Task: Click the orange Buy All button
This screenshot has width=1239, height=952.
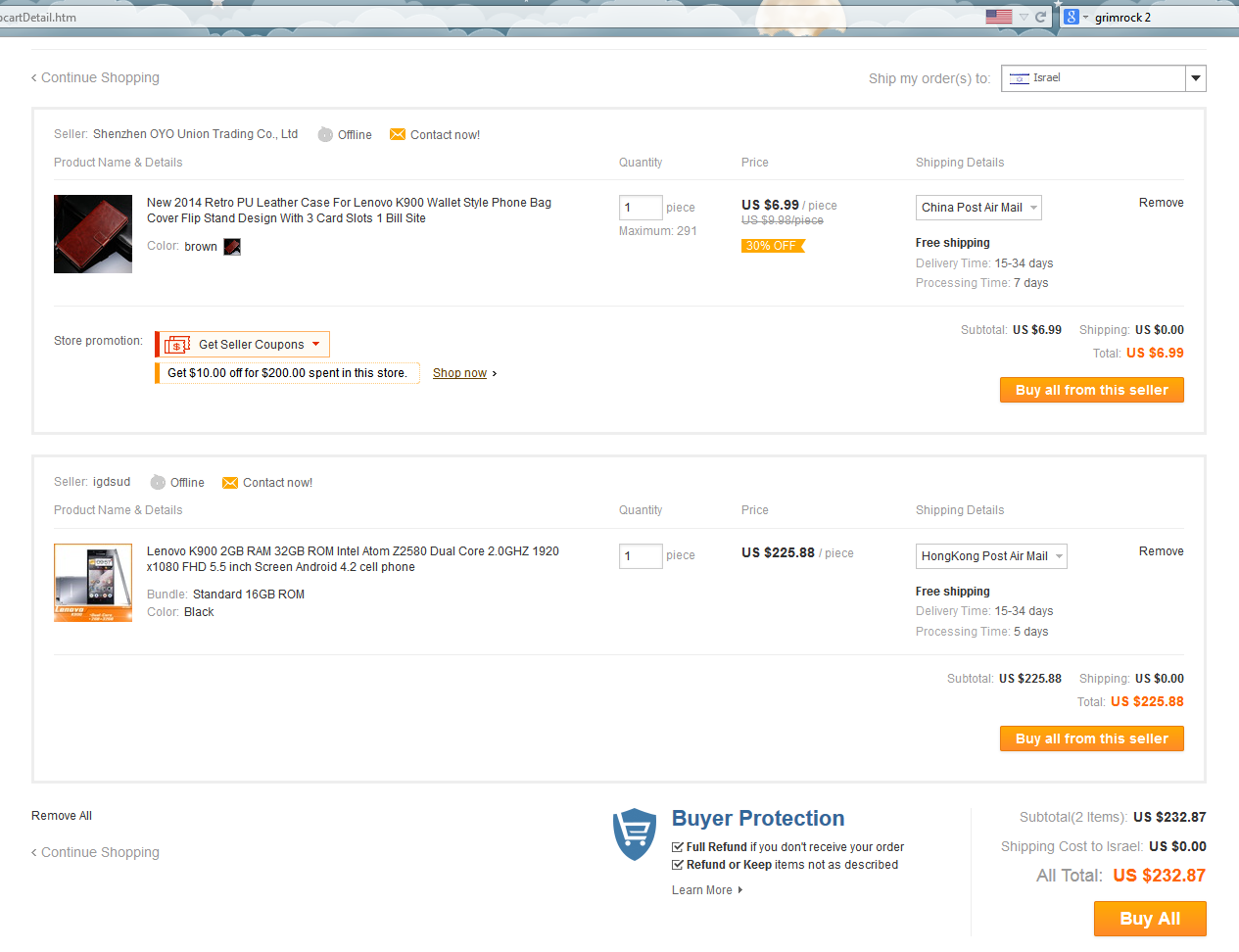Action: point(1150,919)
